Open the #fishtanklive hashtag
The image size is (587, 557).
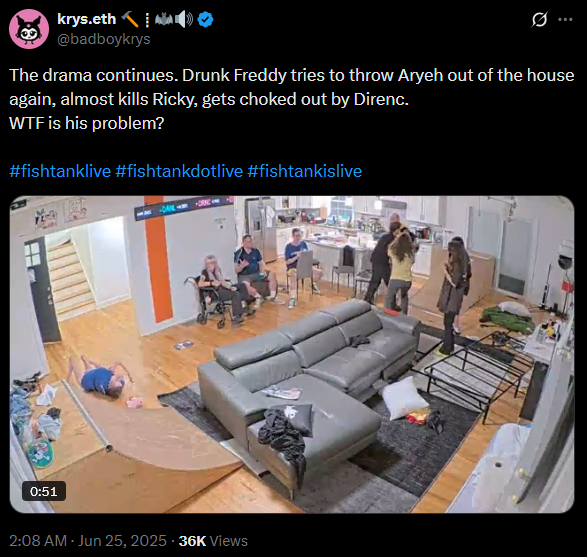coord(60,171)
